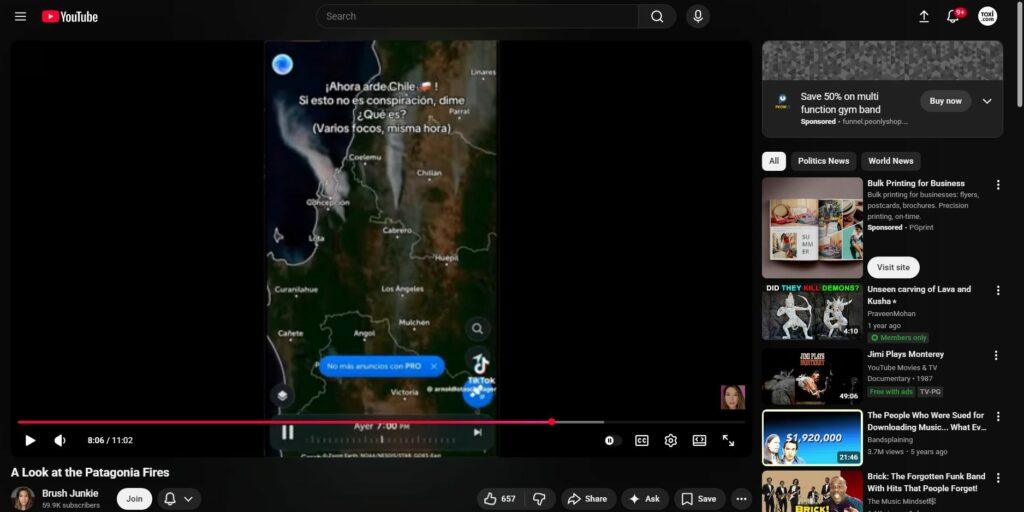
Task: Expand the sponsored ad chevron
Action: click(x=987, y=101)
